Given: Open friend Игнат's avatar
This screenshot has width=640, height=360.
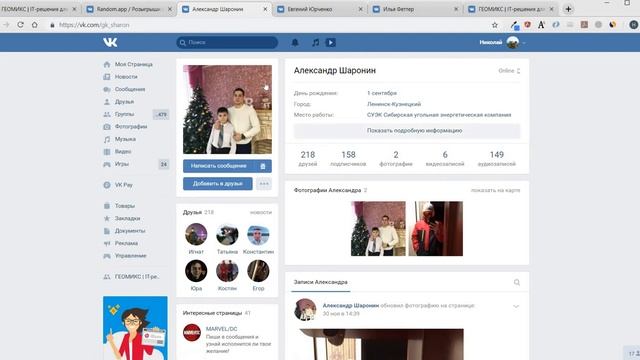Looking at the screenshot, I should click(x=196, y=234).
